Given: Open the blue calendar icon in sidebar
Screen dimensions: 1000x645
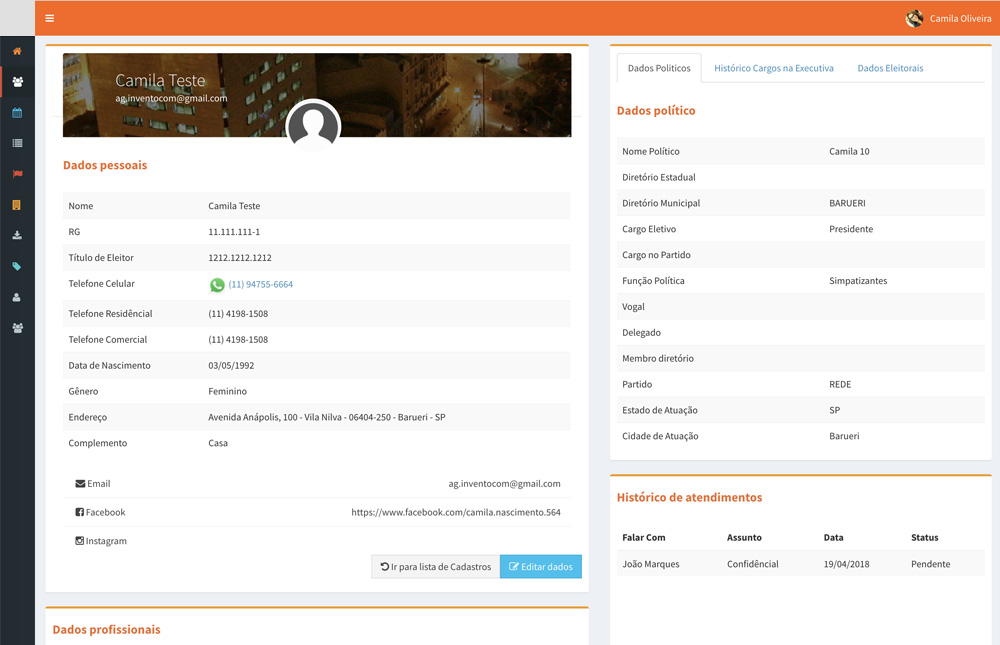Looking at the screenshot, I should click(17, 113).
